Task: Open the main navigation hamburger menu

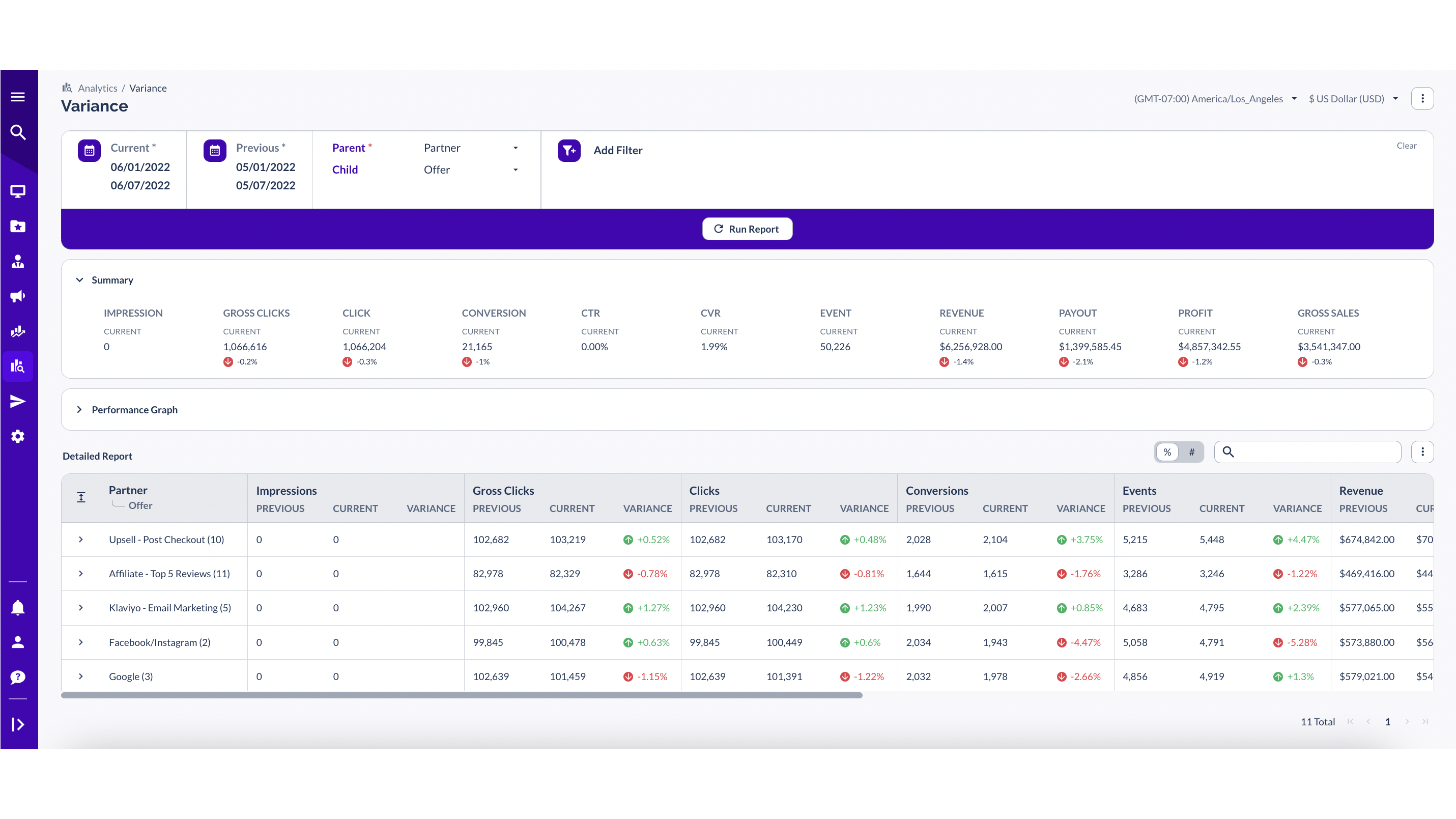Action: click(x=17, y=96)
